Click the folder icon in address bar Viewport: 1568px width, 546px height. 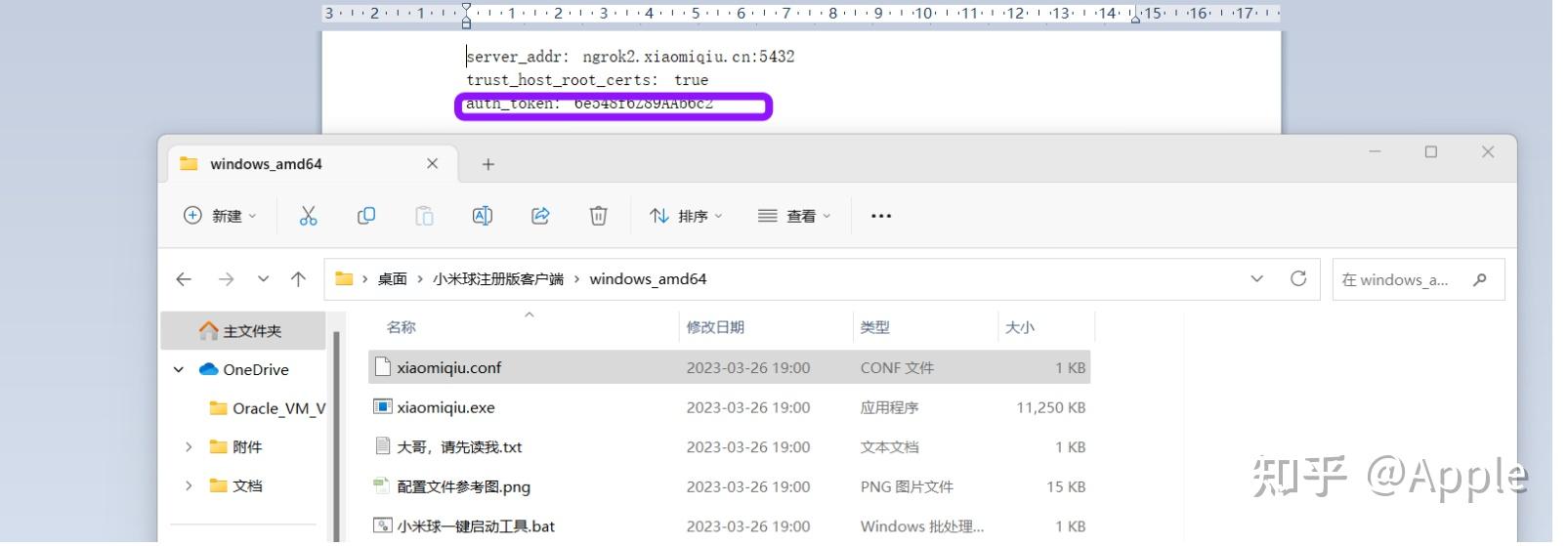pos(344,279)
